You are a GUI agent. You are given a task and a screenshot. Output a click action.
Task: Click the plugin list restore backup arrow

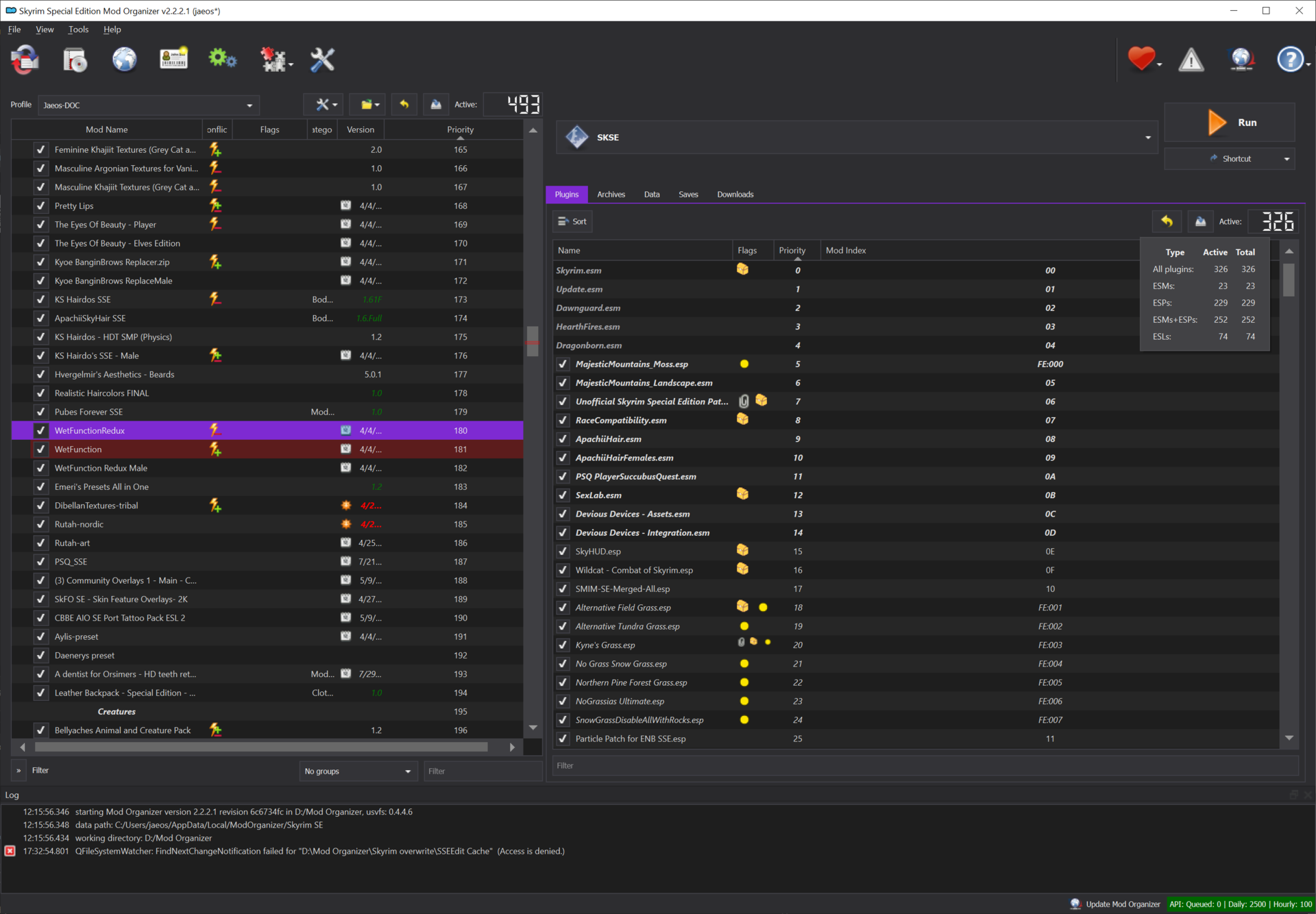tap(1167, 221)
